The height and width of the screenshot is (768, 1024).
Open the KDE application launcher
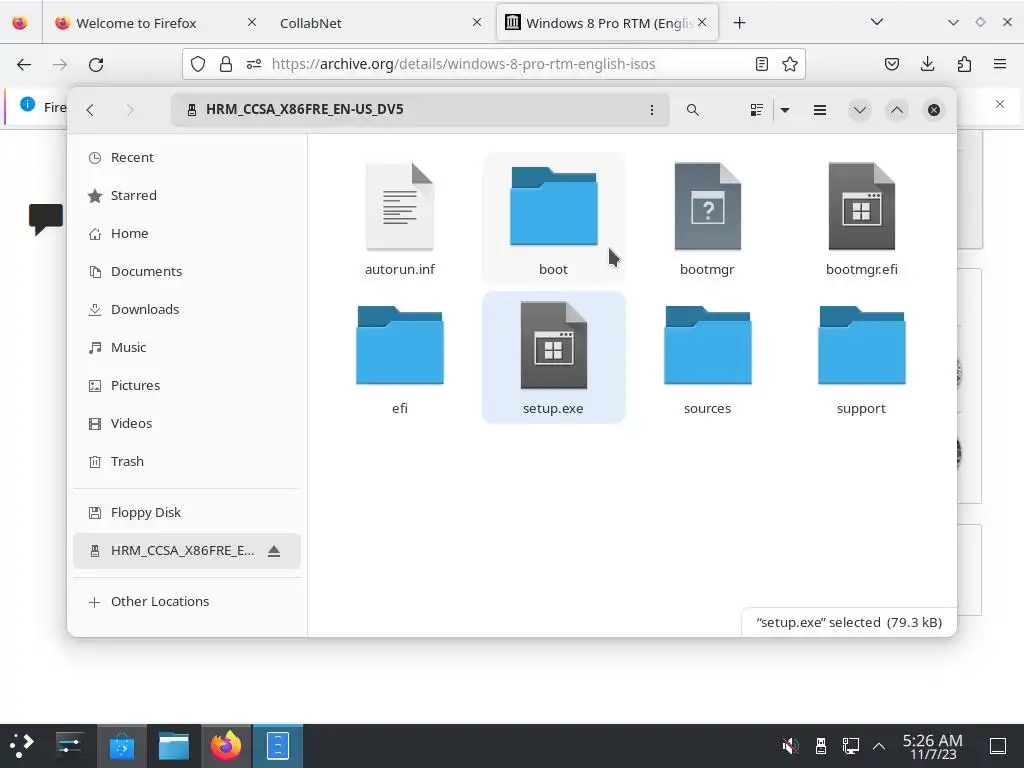(x=22, y=745)
